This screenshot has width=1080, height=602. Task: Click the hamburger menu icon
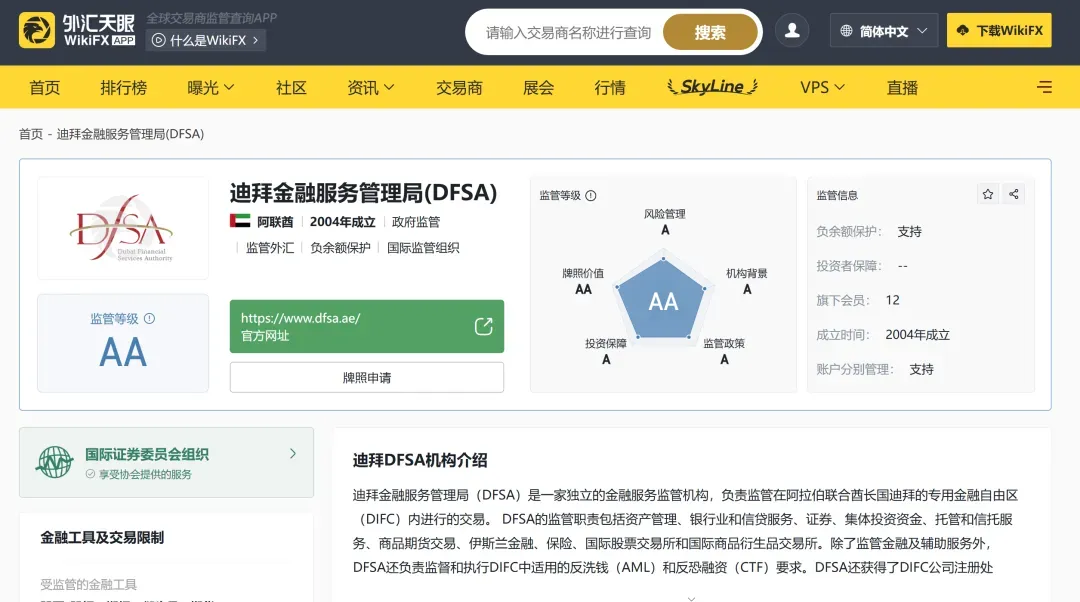pos(1044,87)
